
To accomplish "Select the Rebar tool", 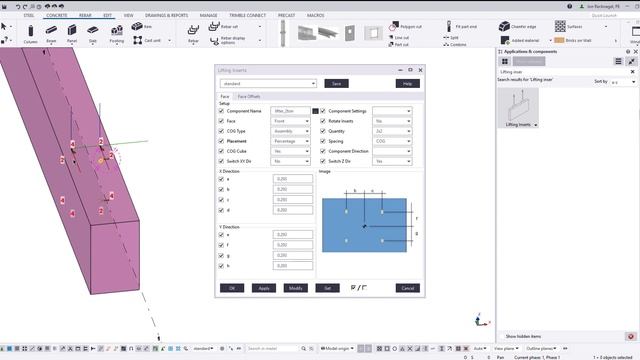I will click(193, 33).
